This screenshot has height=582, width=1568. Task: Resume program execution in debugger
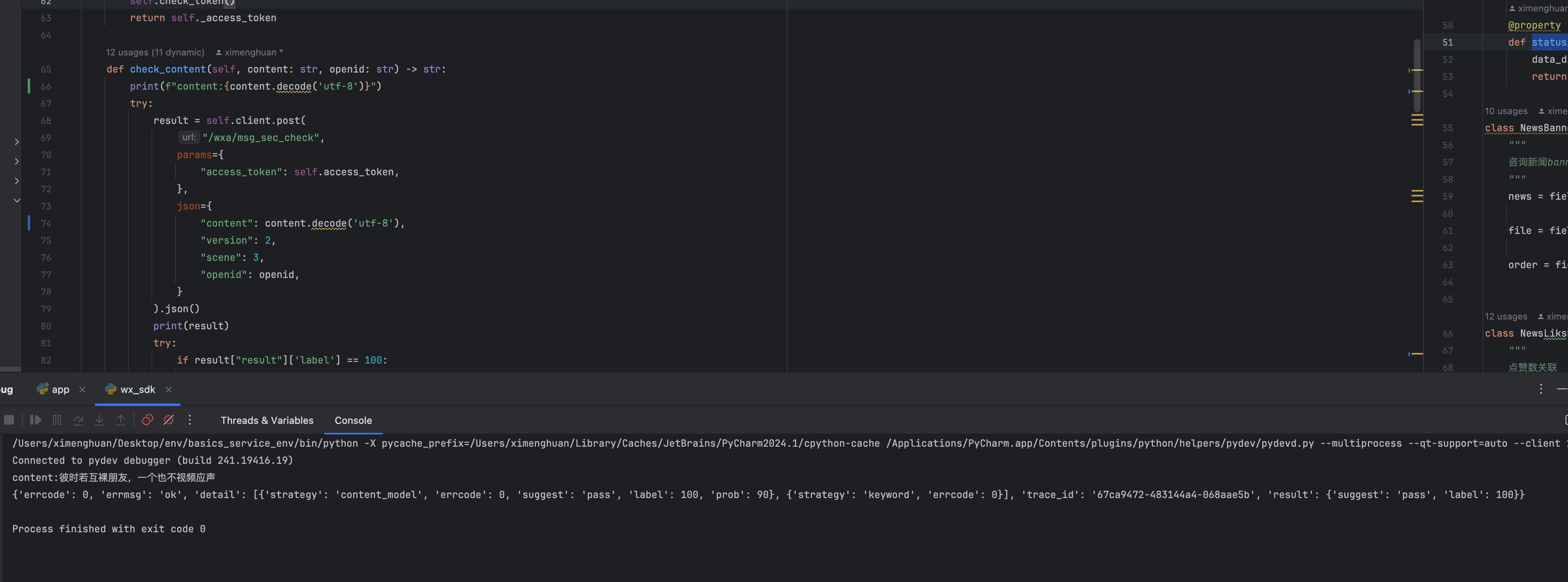36,420
